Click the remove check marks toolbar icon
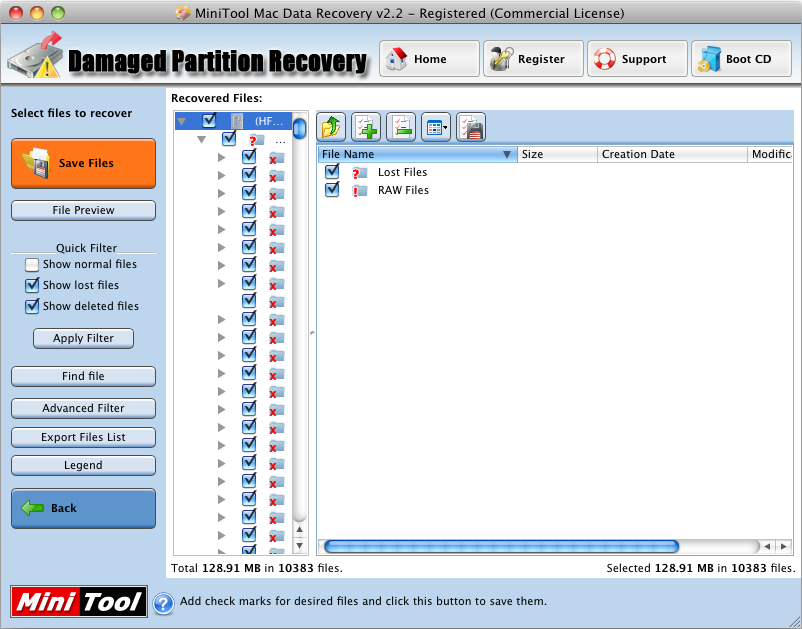Screen dimensions: 802x629 [x=401, y=127]
